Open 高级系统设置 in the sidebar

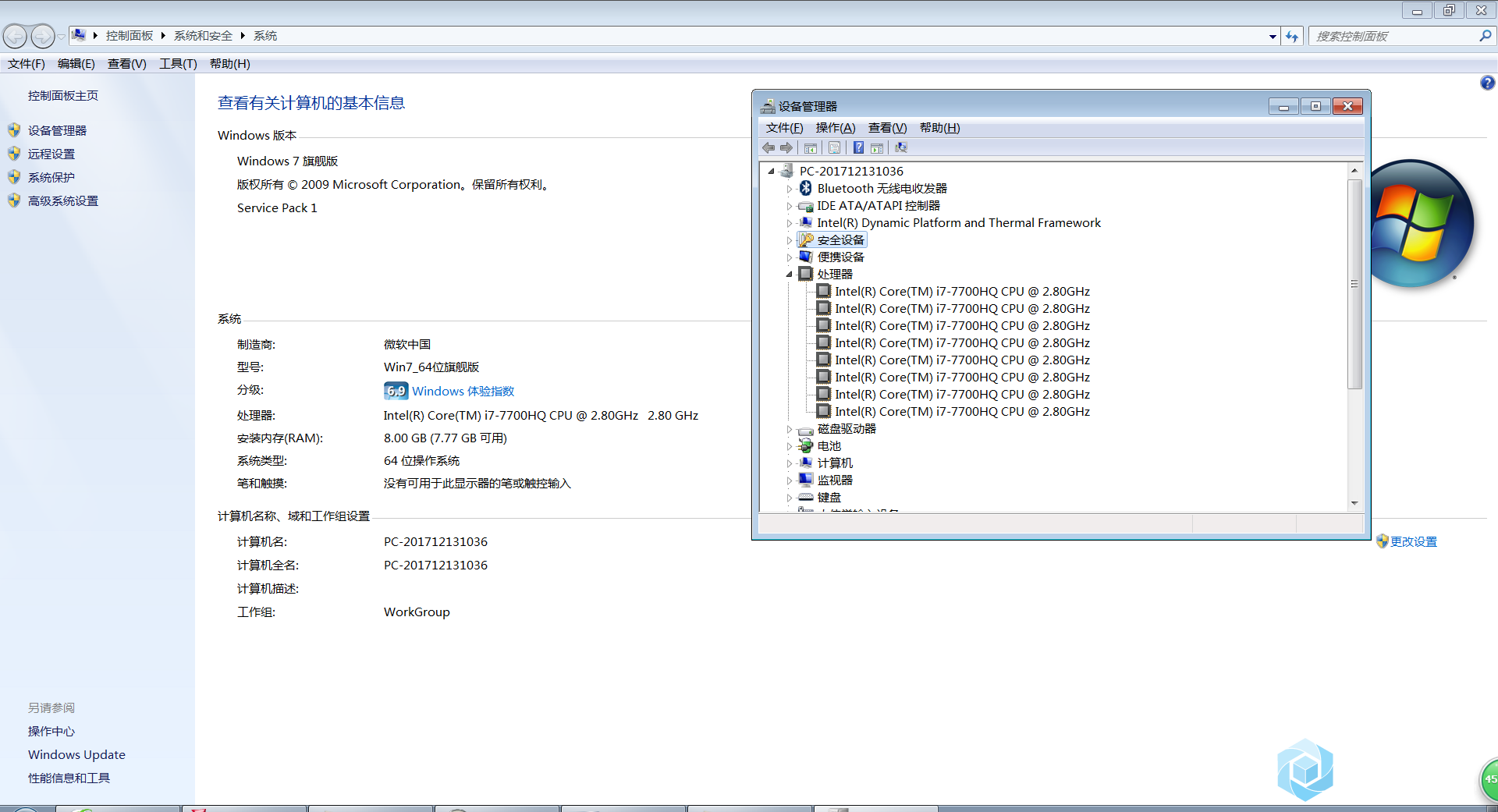coord(63,200)
